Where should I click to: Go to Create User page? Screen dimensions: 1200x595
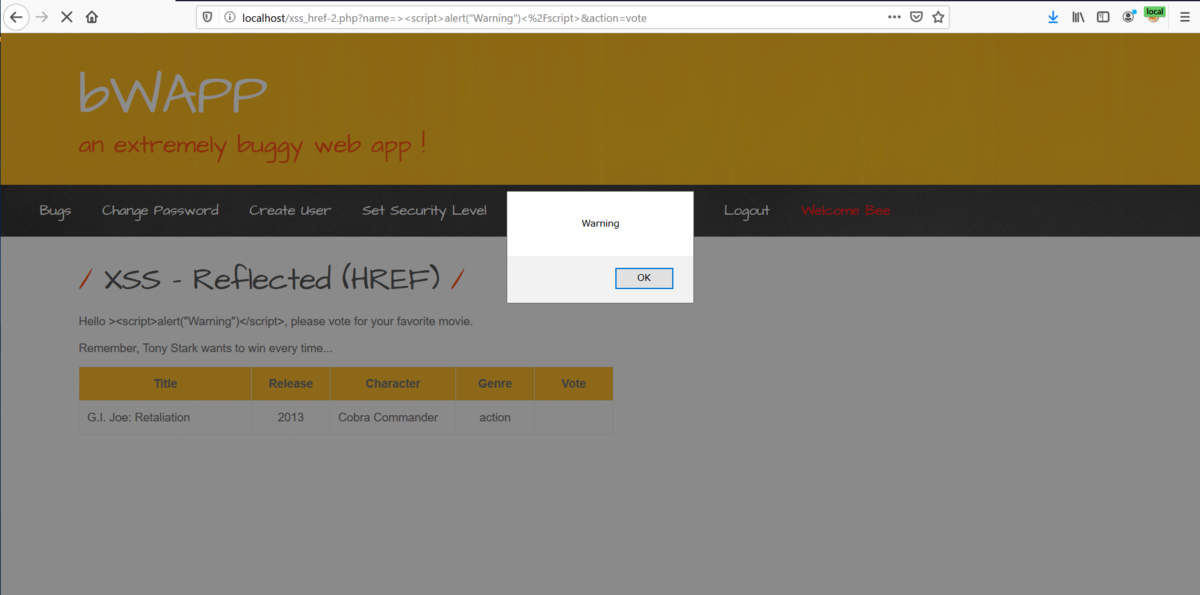(x=290, y=210)
